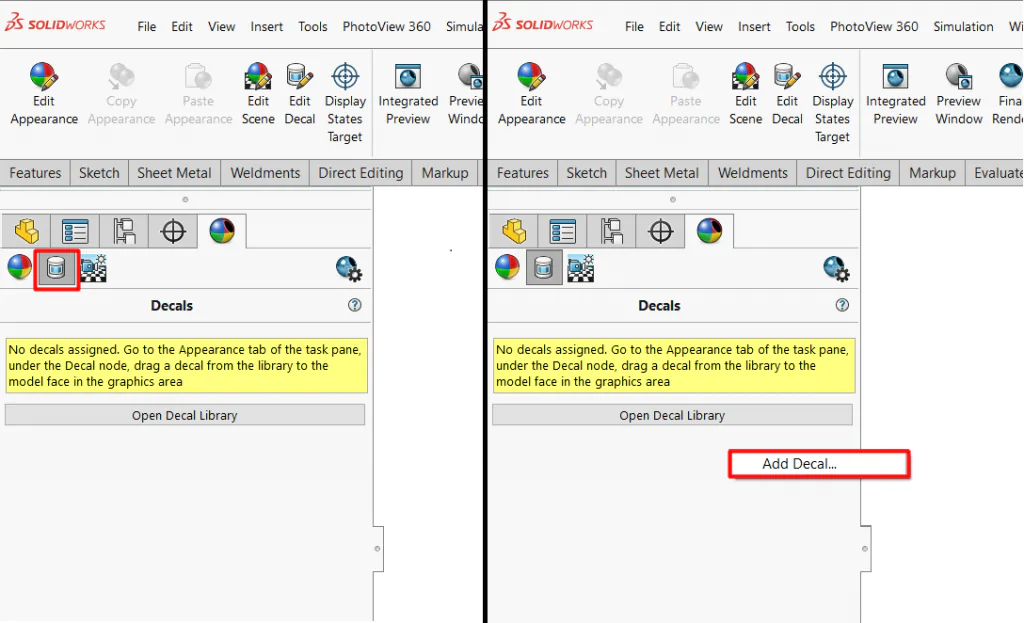Switch to PropertyManager tab in left screenshot
Viewport: 1024px width, 623px height.
75,231
